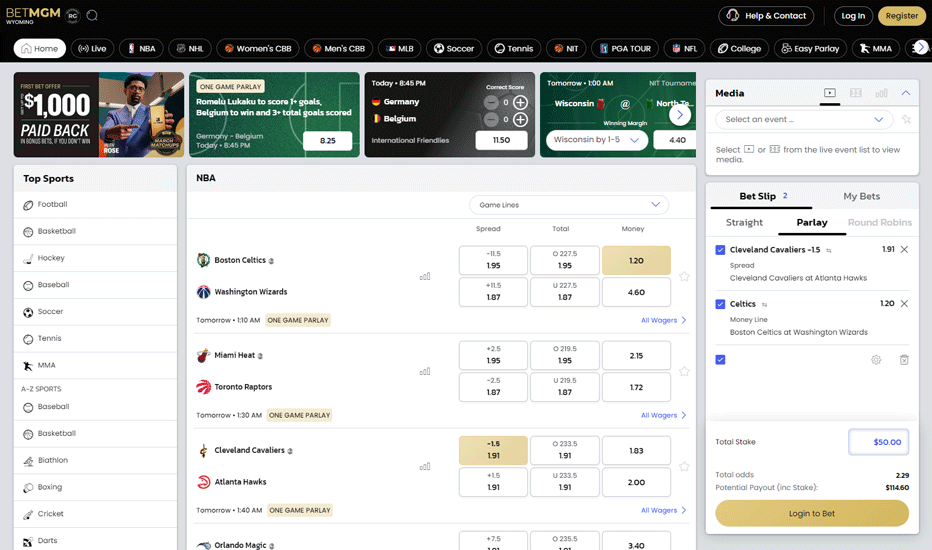Screen dimensions: 932x550
Task: Open PGA TOUR in nav bar
Action: 625,49
